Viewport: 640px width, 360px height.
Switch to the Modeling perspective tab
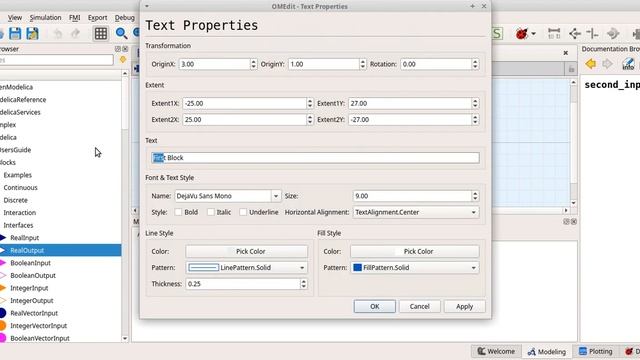(x=547, y=351)
